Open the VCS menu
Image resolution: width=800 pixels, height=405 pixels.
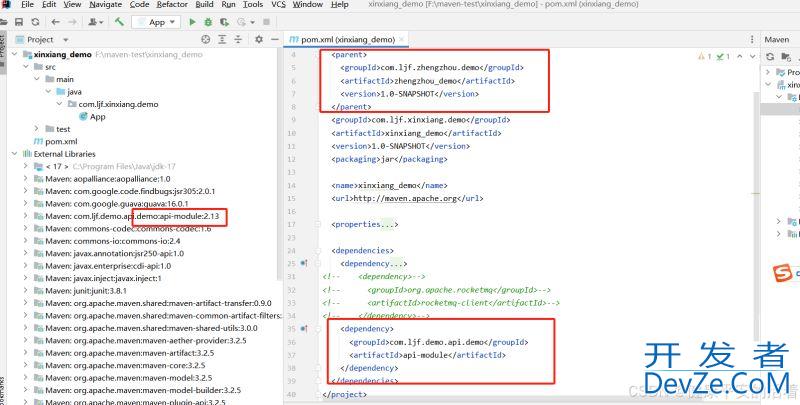tap(278, 5)
